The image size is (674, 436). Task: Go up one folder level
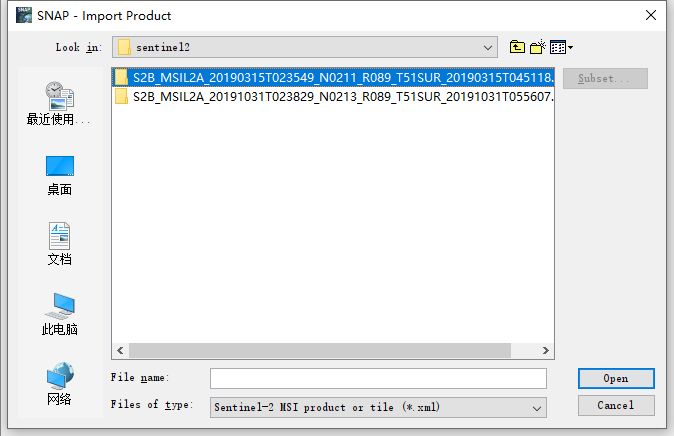517,47
